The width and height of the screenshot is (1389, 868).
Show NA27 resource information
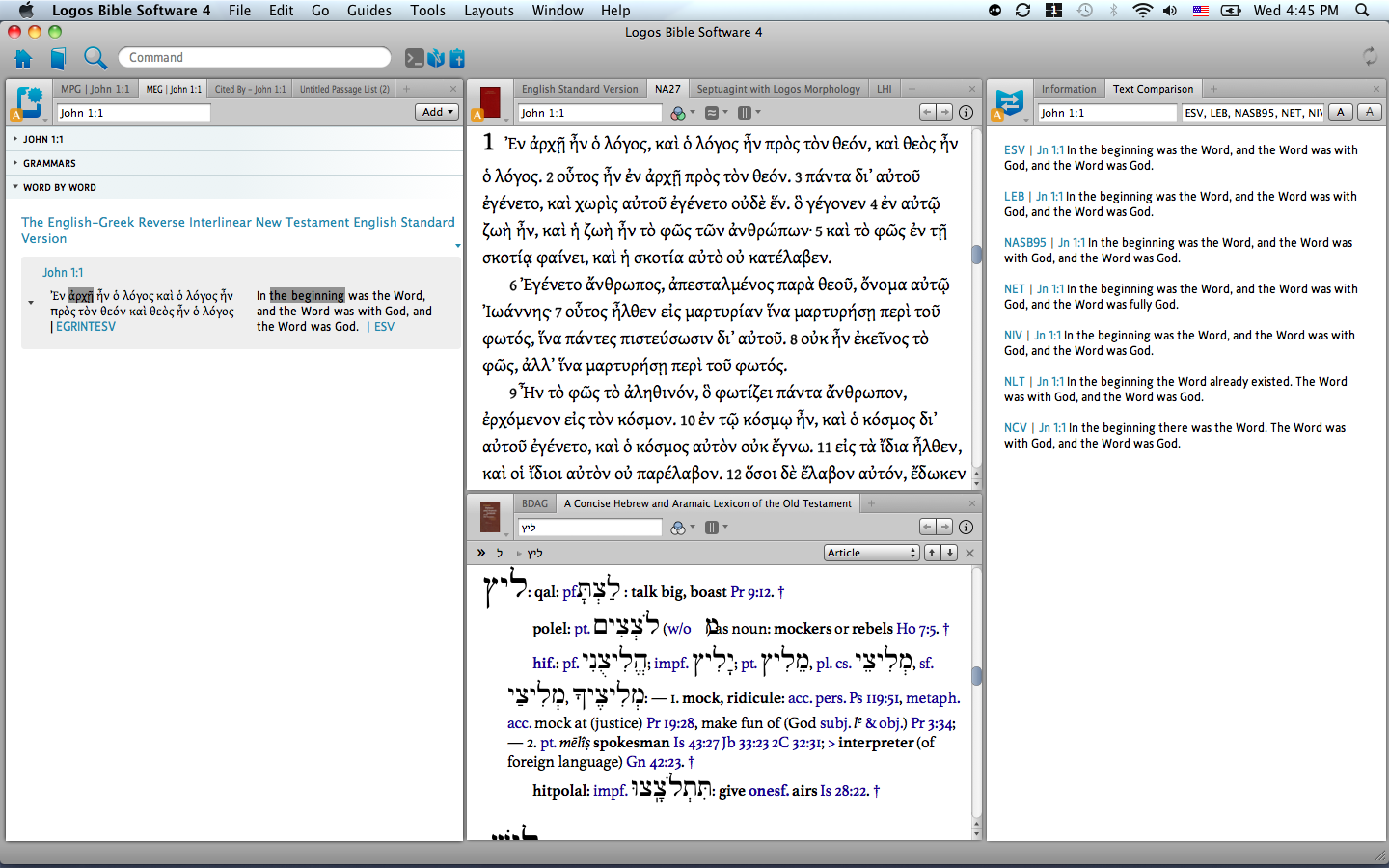click(x=966, y=112)
